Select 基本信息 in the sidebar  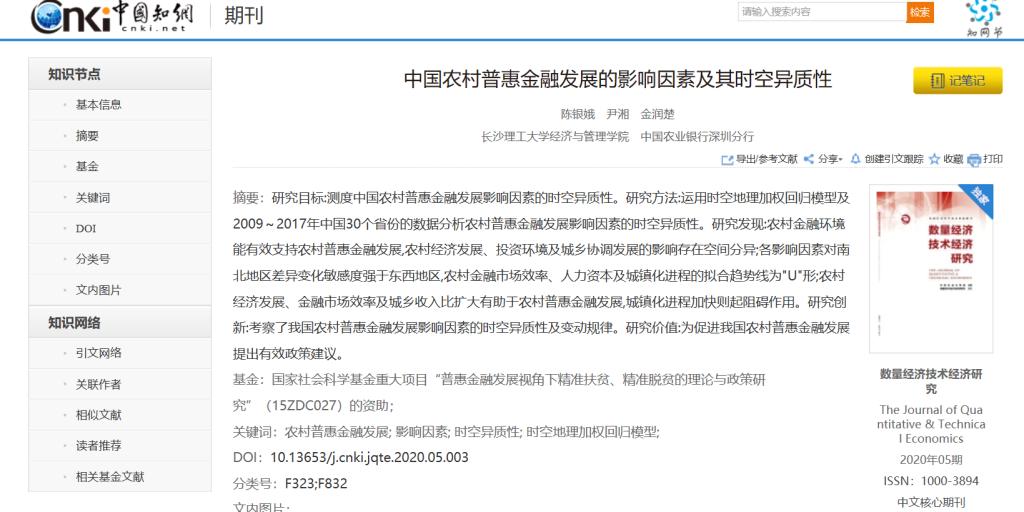tap(98, 105)
